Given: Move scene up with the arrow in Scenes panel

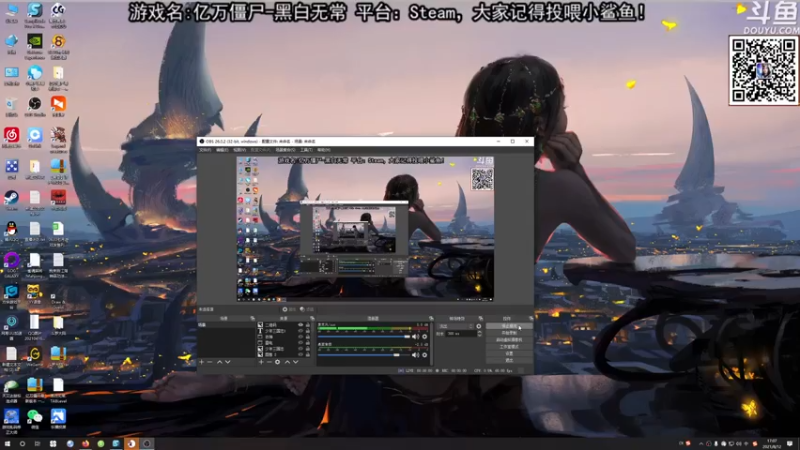Looking at the screenshot, I should (x=219, y=362).
